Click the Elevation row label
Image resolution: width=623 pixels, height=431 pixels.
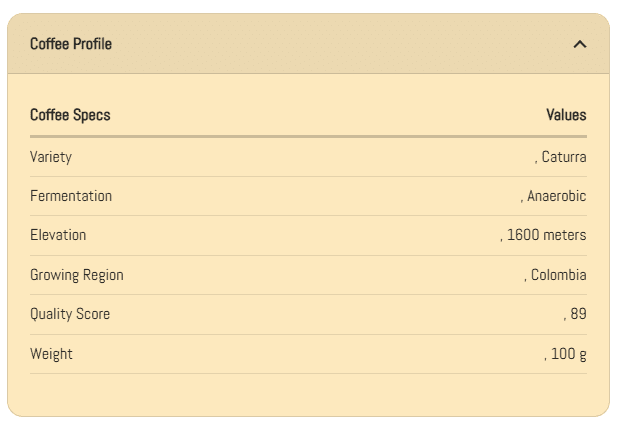coord(58,235)
